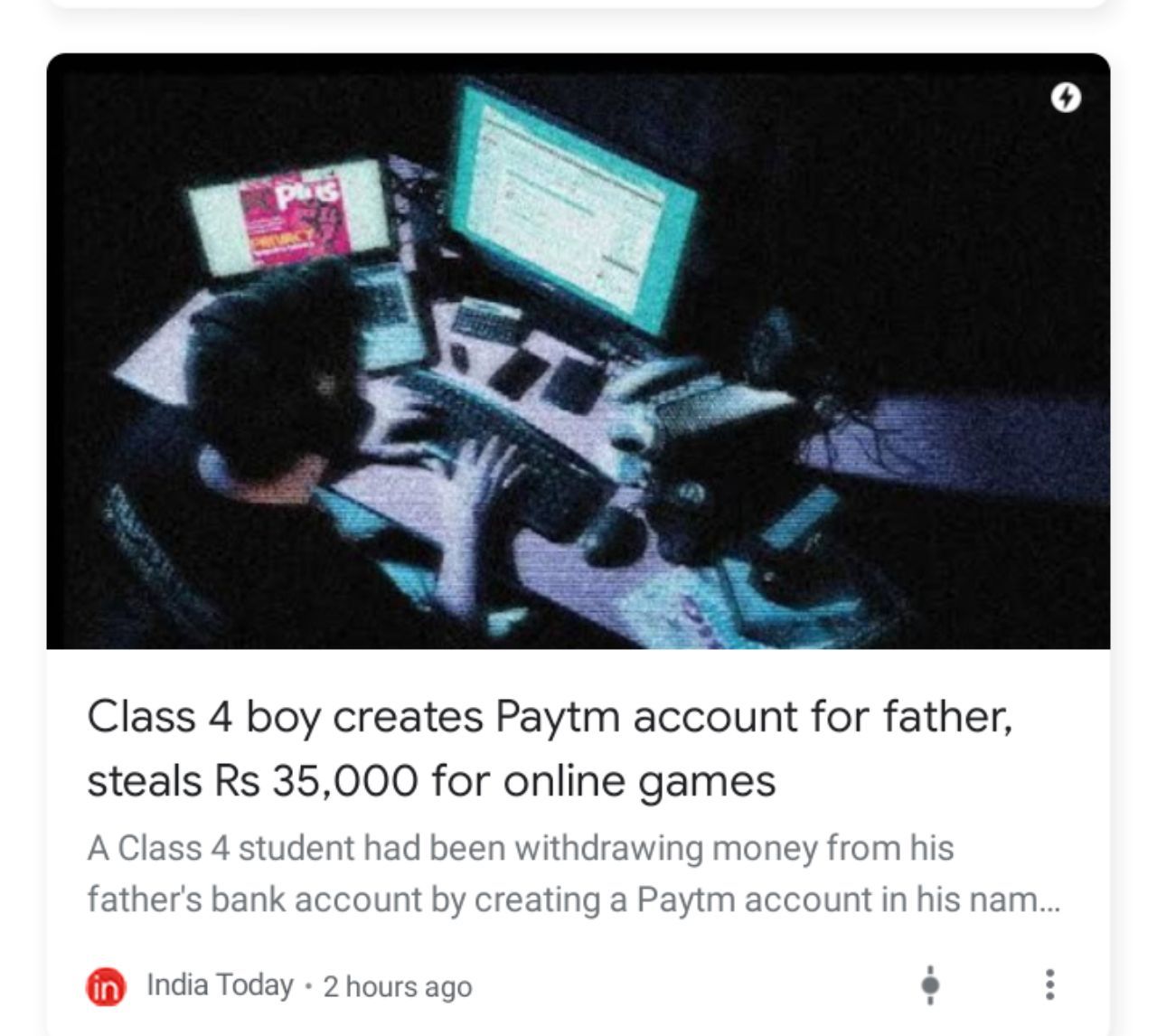Tap the AMP lightning bolt icon

pos(1067,96)
